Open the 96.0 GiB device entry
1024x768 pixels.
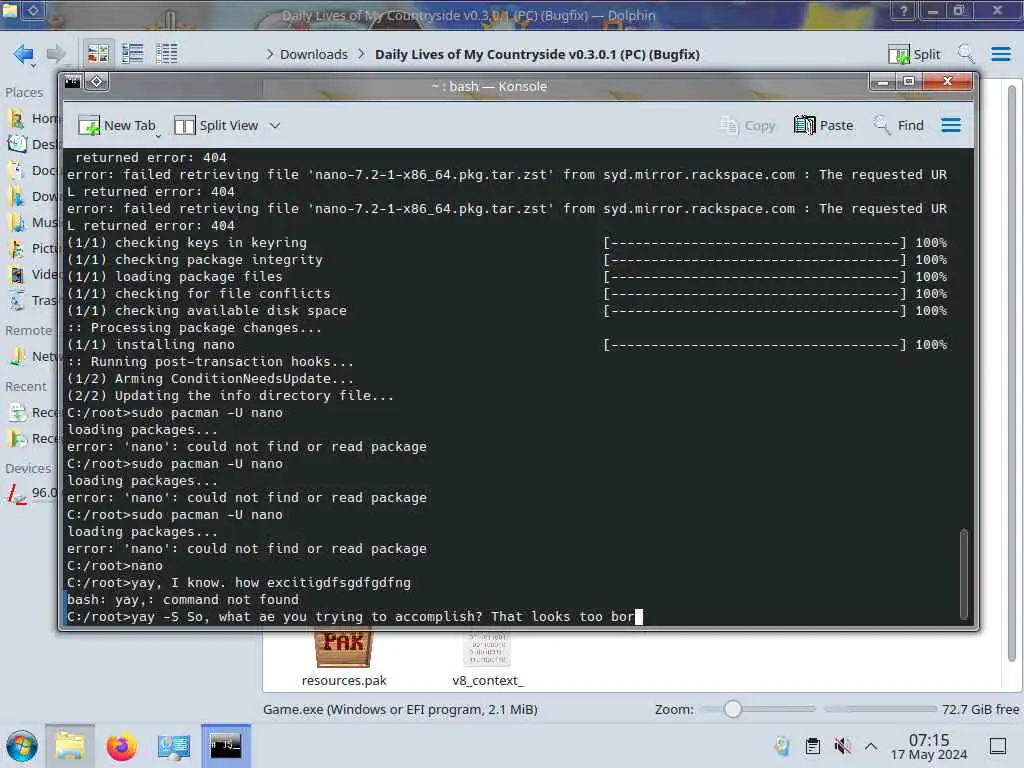click(33, 493)
